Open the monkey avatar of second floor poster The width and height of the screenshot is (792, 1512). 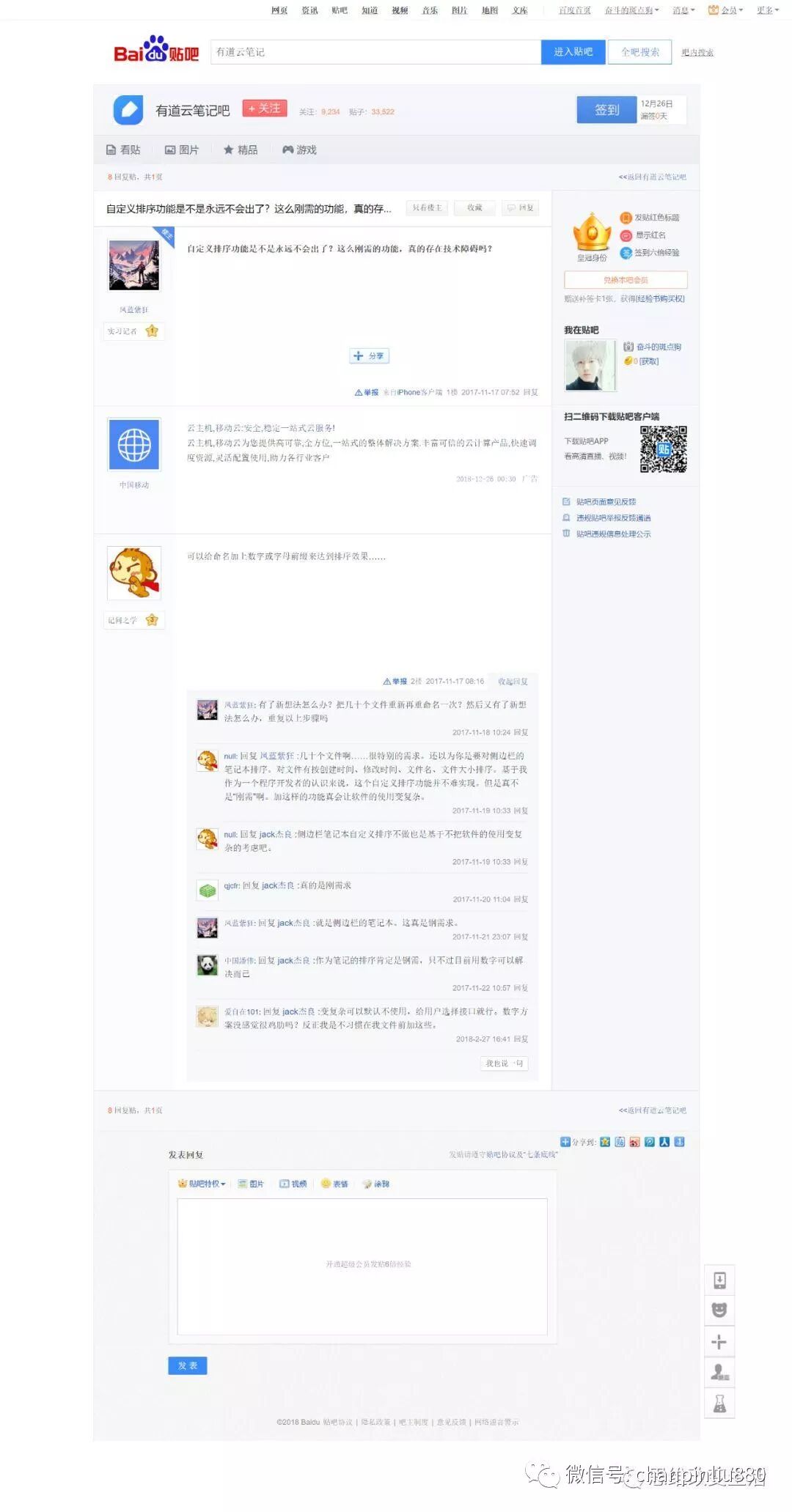[133, 572]
